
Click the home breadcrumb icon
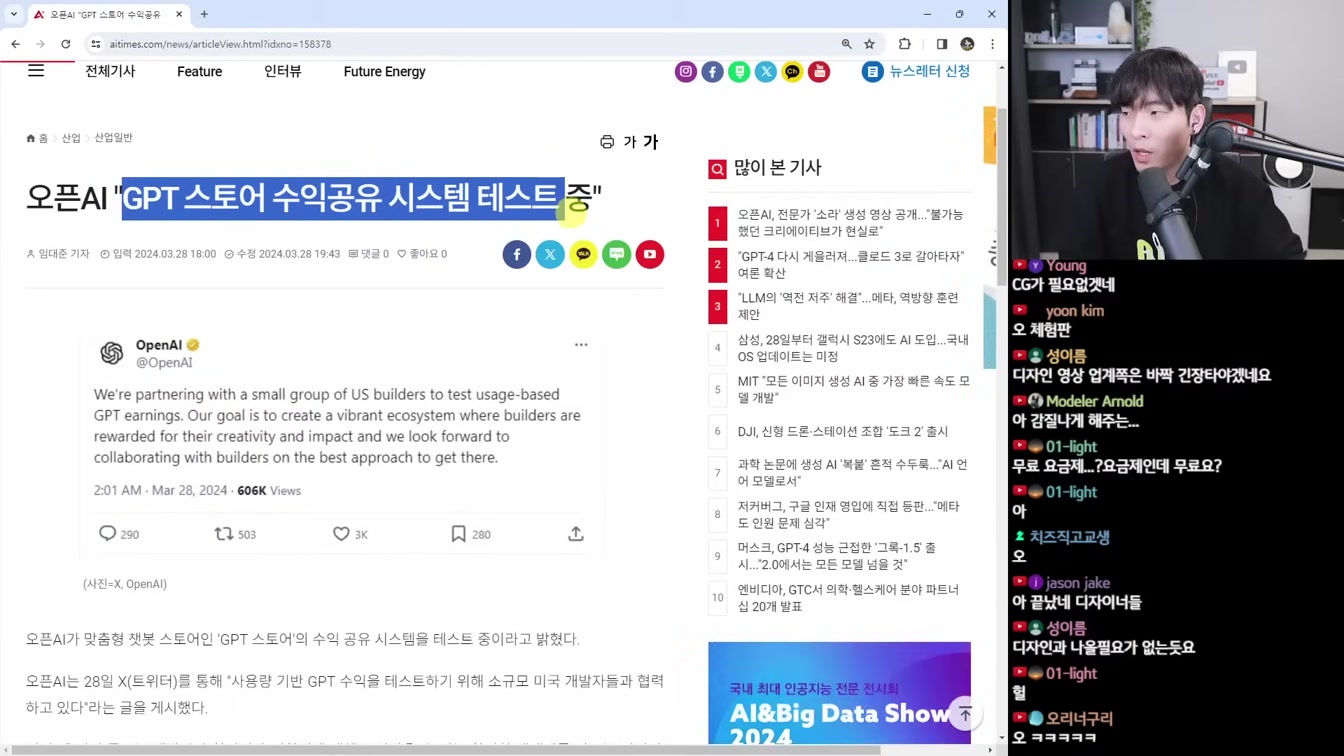[31, 138]
